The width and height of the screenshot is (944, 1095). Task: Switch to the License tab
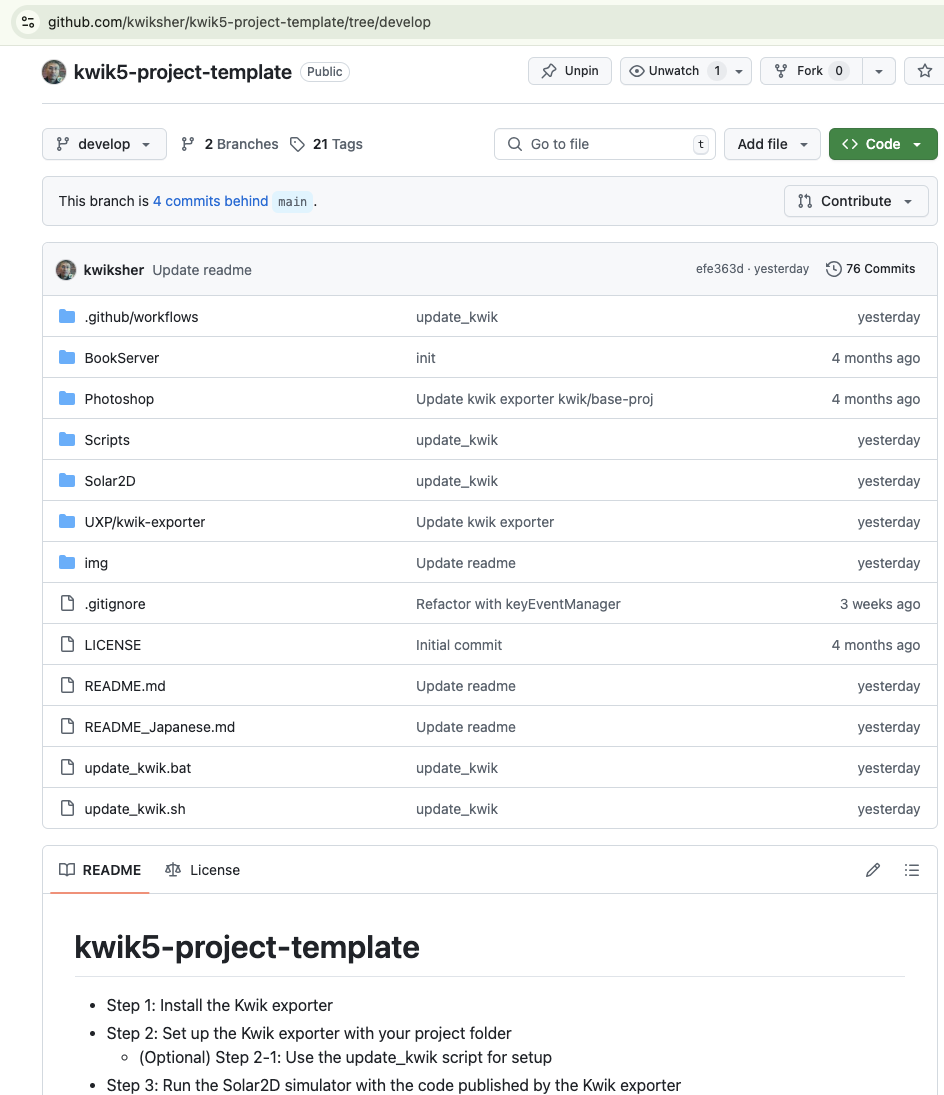point(202,870)
